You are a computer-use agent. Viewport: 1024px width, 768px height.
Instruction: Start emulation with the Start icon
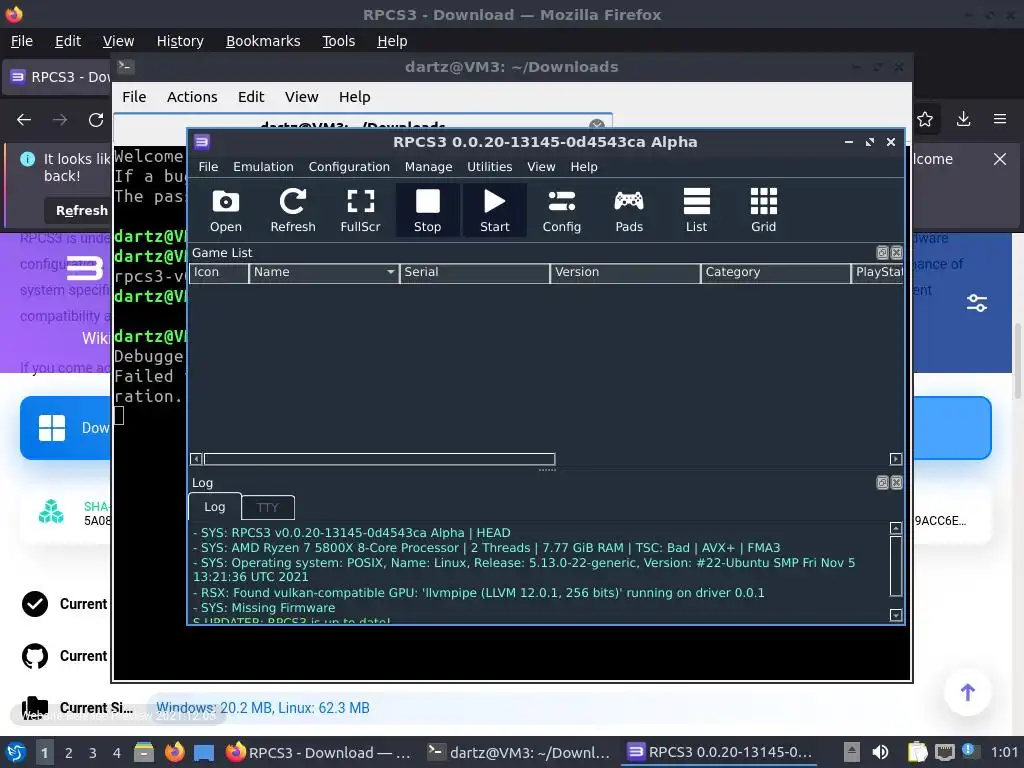pos(494,210)
